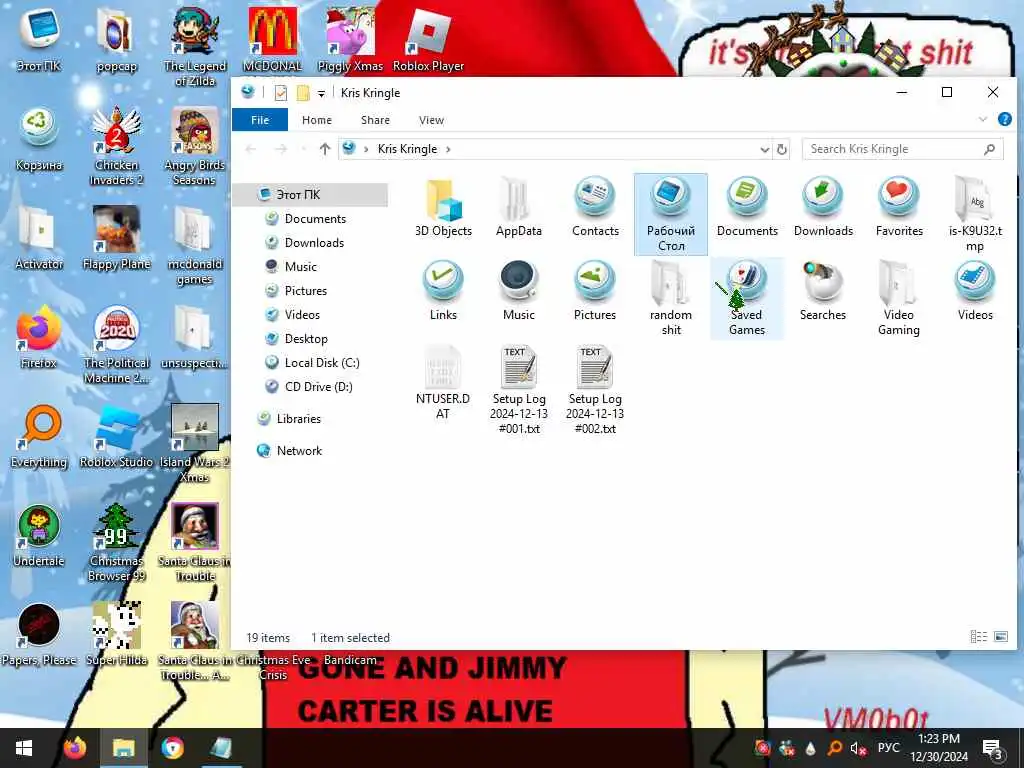Click muted volume icon in tray
Image resolution: width=1024 pixels, height=768 pixels.
point(857,748)
